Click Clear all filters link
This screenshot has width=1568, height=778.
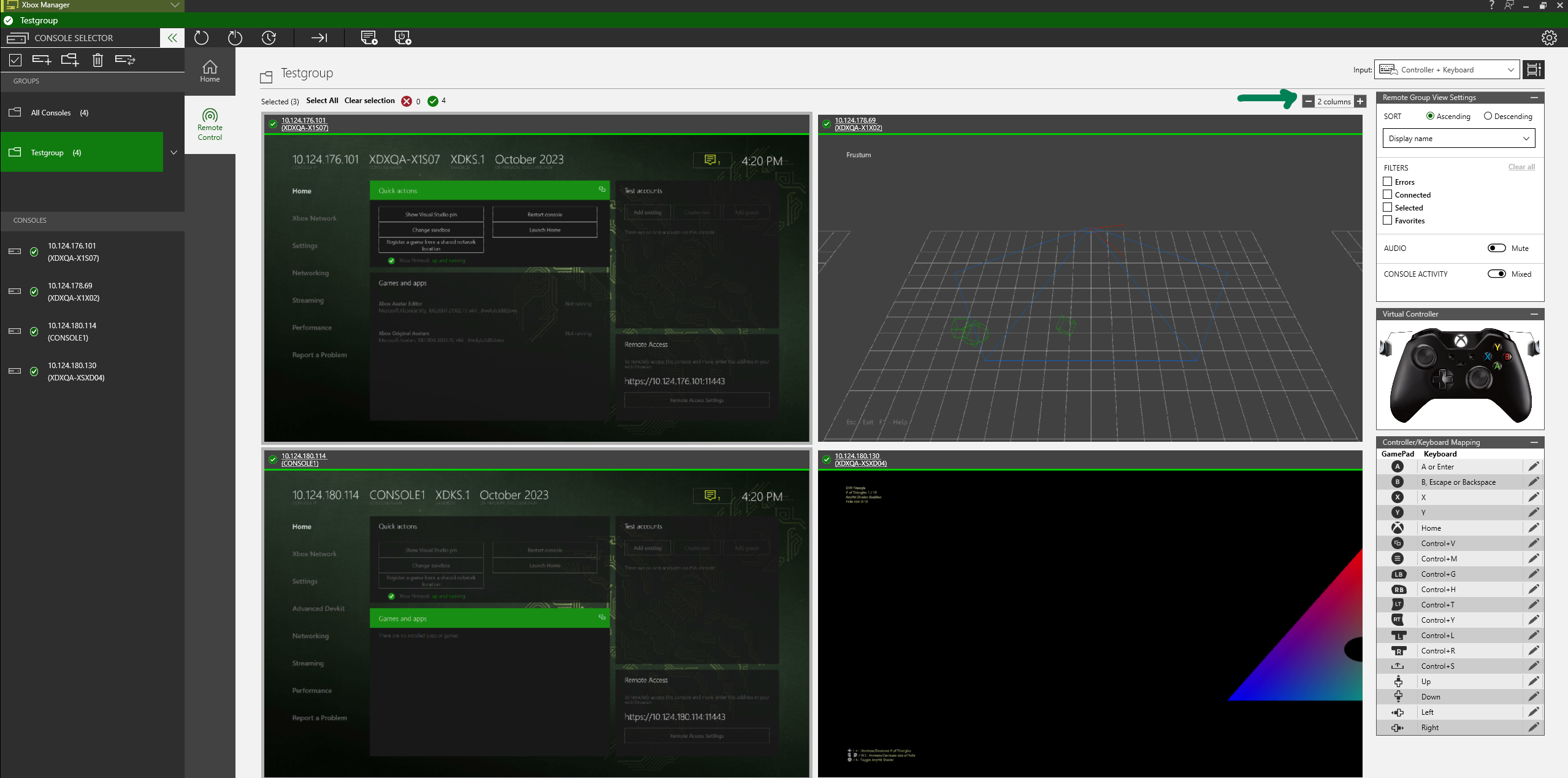click(x=1521, y=167)
